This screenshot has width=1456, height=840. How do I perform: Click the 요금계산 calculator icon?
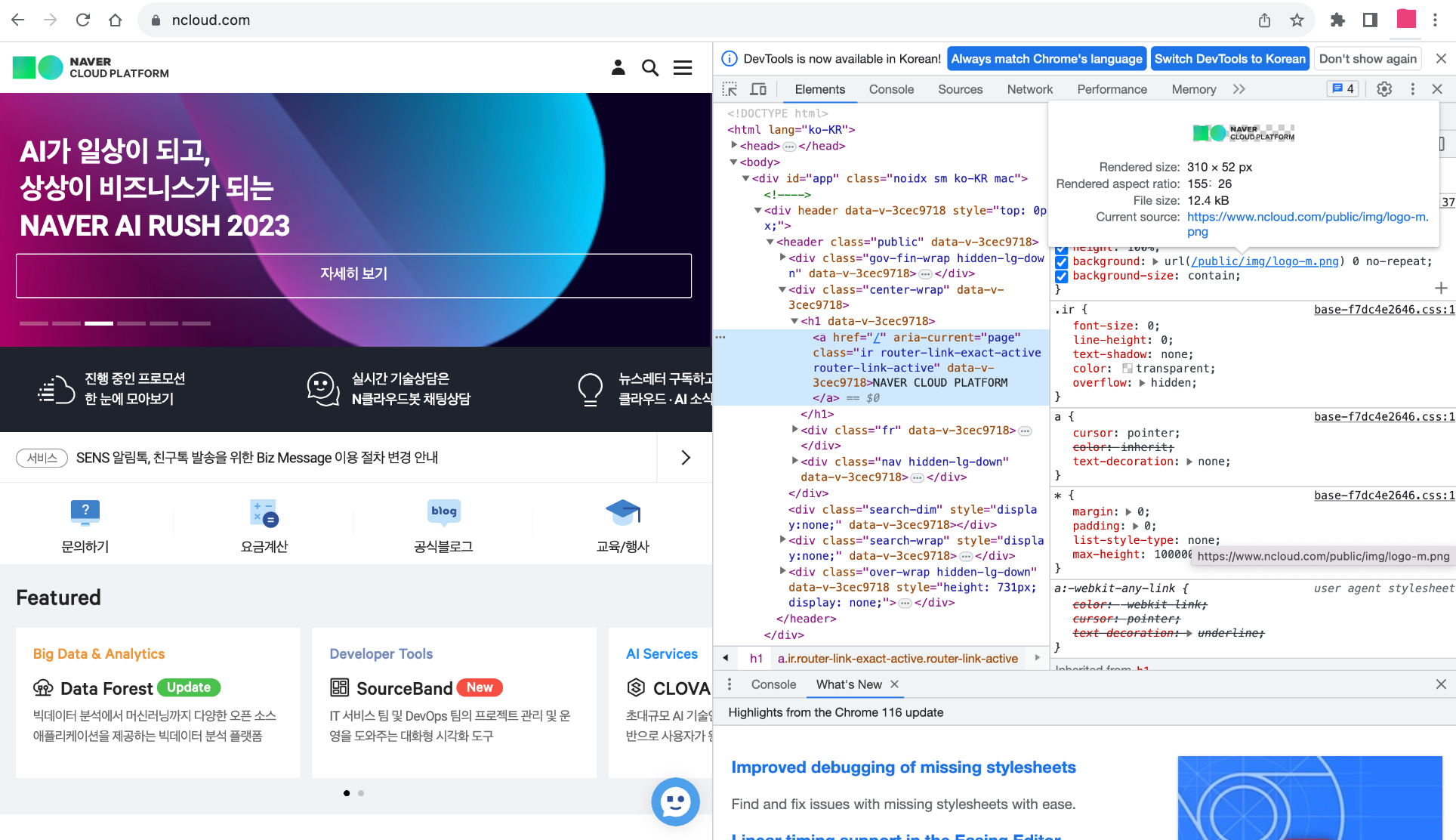264,513
